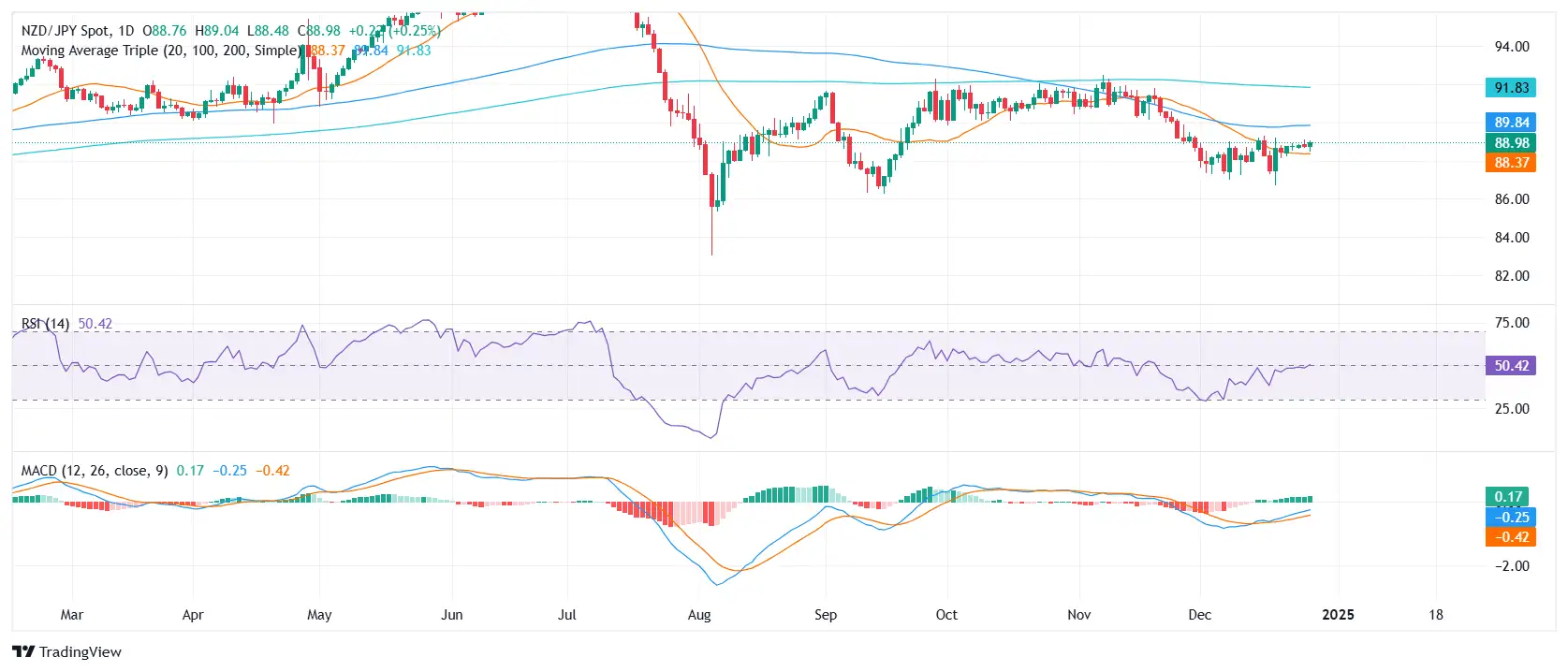Select the RSI (14) indicator legend
This screenshot has height=672, width=1568.
coord(45,324)
